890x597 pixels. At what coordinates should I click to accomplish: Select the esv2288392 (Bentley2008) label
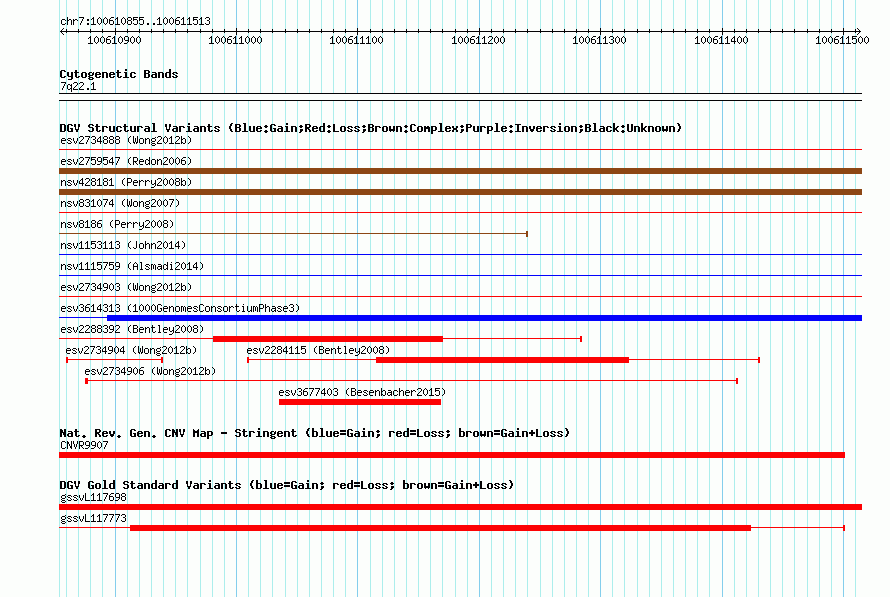point(132,329)
